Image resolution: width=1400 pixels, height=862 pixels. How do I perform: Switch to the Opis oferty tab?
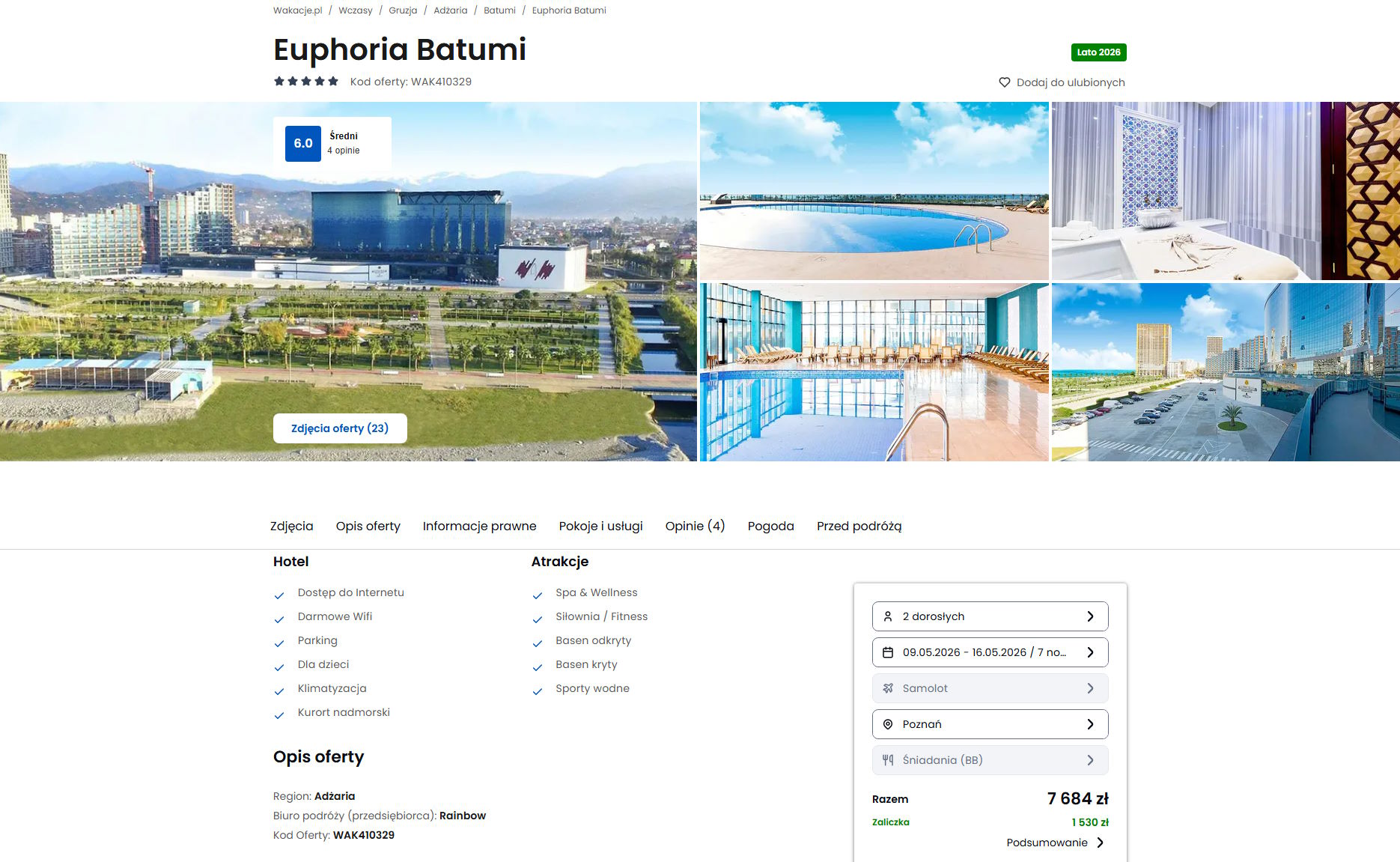point(368,526)
